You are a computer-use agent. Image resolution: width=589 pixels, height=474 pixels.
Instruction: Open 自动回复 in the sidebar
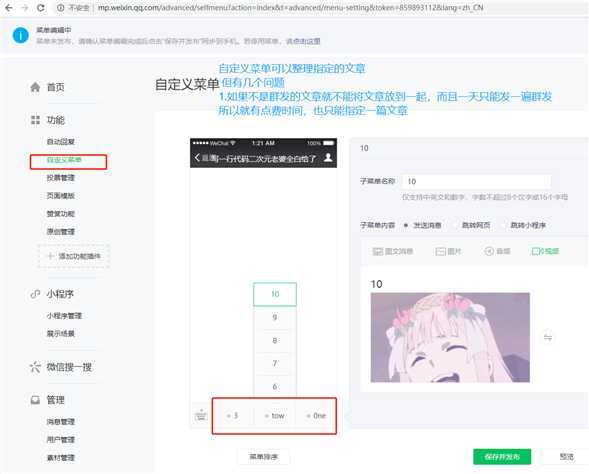point(60,142)
